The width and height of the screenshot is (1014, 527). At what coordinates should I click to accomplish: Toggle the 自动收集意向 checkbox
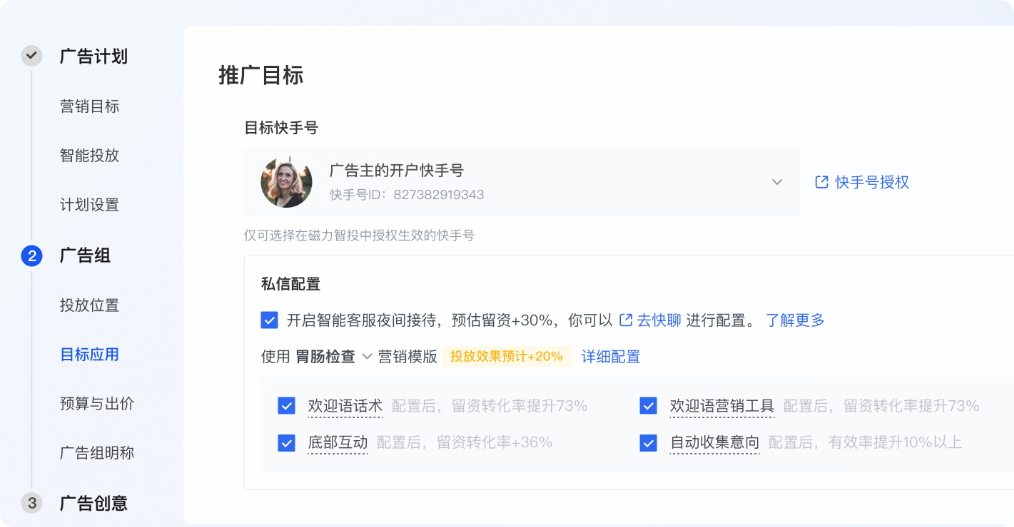648,443
